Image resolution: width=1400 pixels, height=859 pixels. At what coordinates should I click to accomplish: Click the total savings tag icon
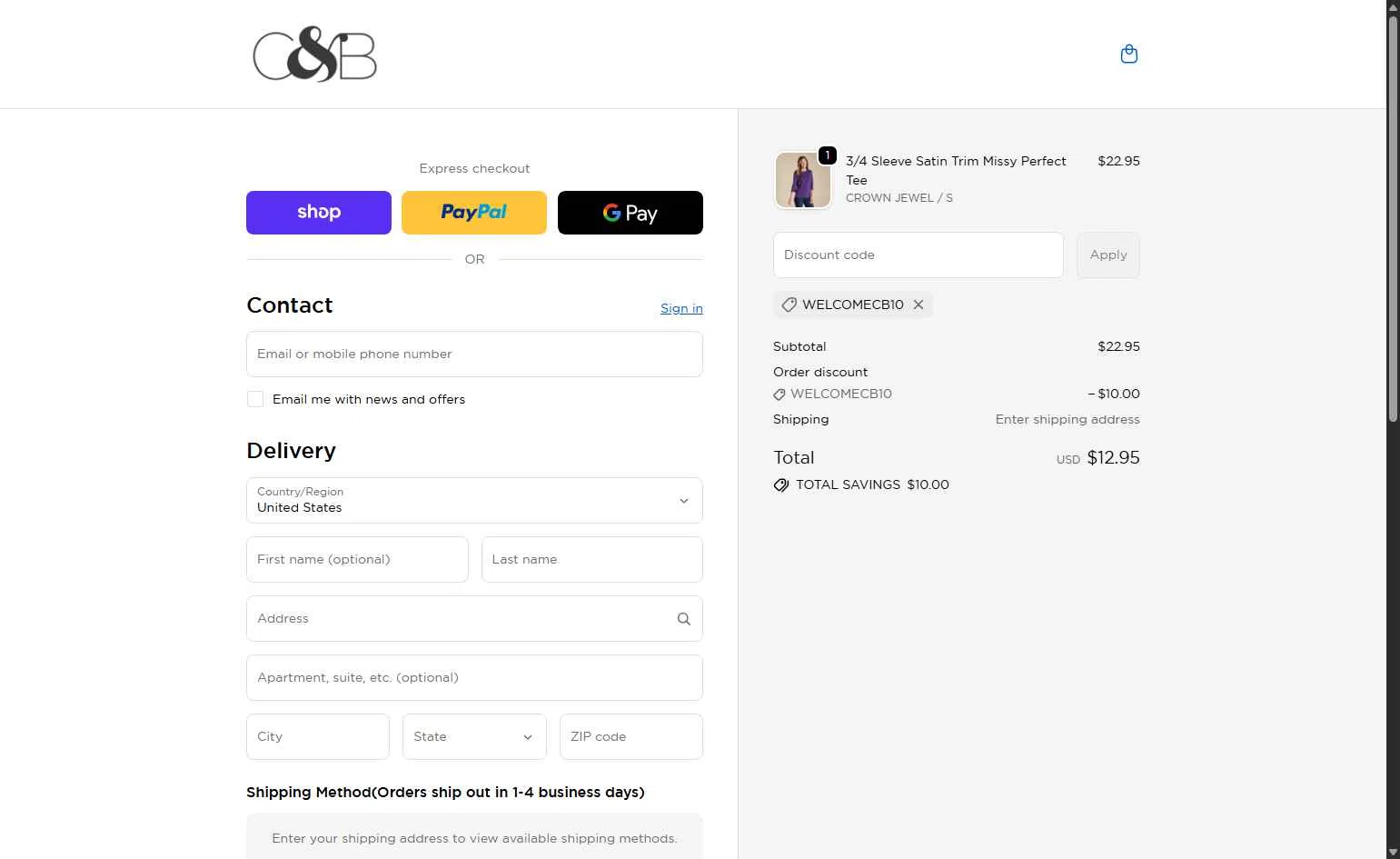(x=781, y=485)
